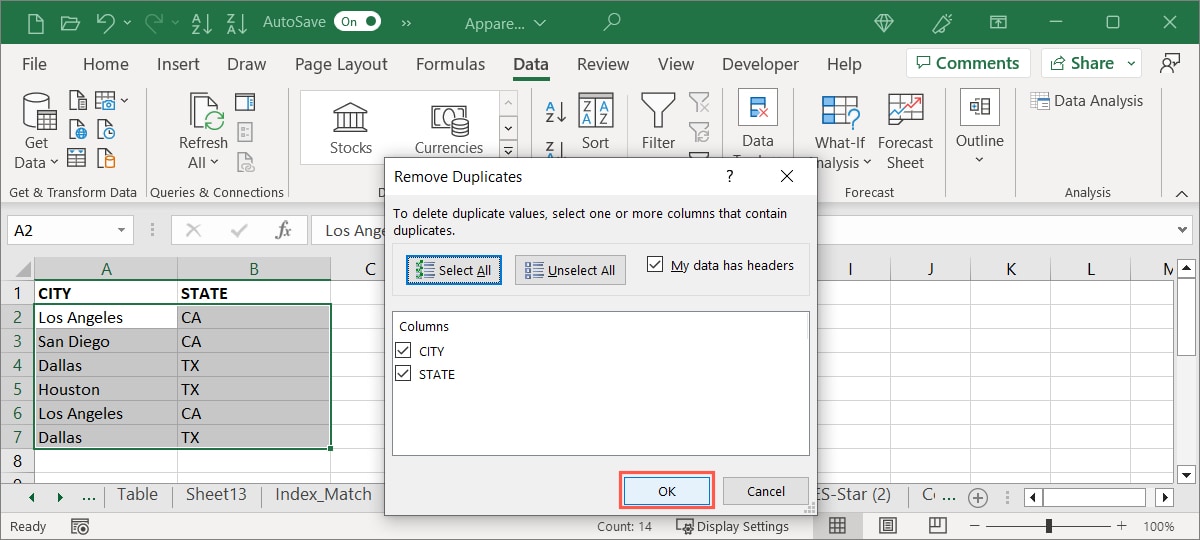Open the File tab
The image size is (1200, 540).
click(34, 64)
